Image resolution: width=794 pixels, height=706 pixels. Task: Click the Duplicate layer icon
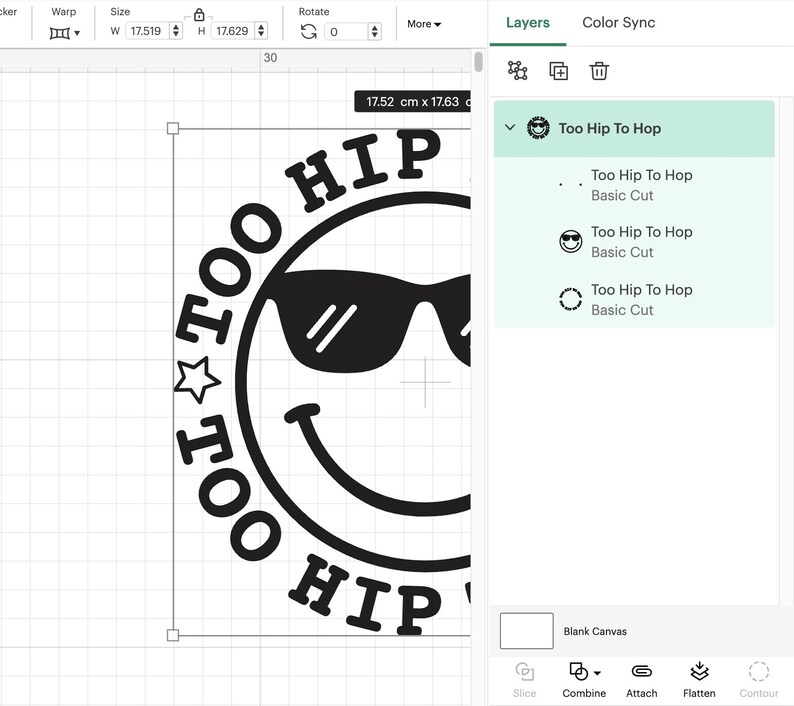pyautogui.click(x=559, y=71)
